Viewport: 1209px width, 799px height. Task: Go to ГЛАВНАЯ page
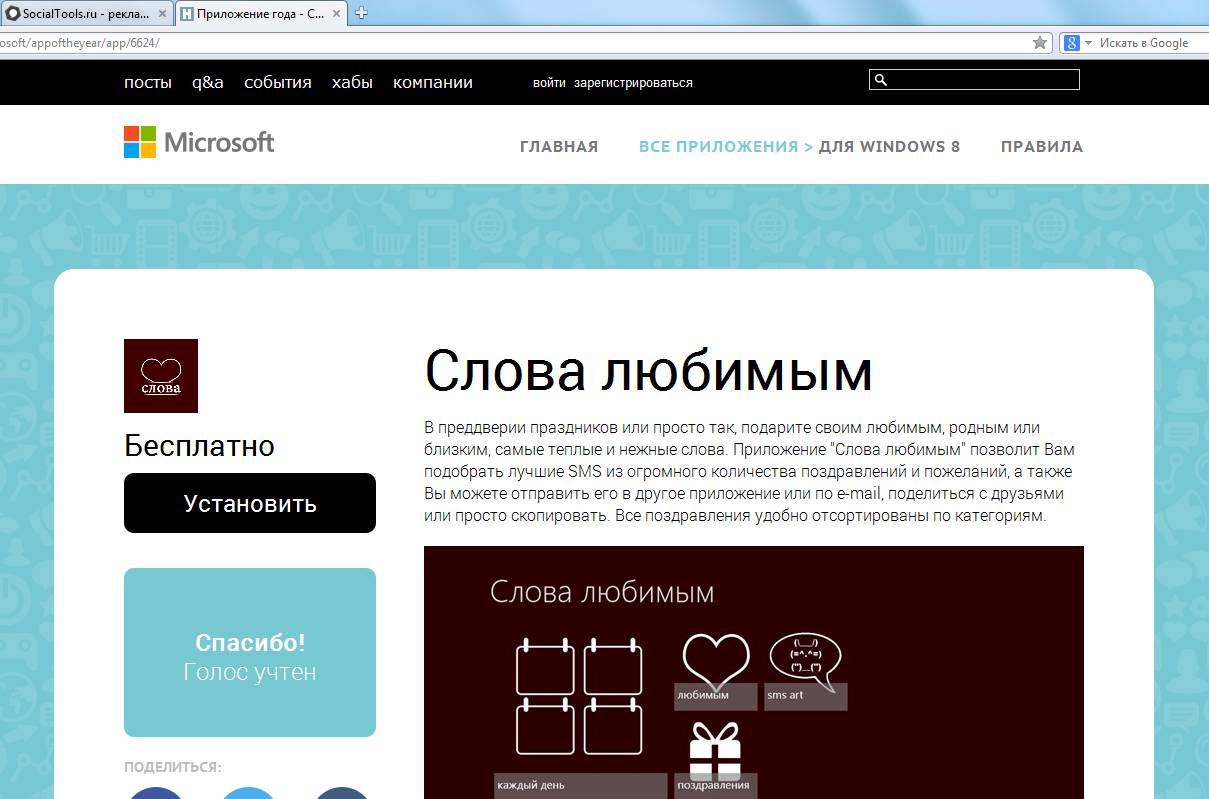(559, 147)
